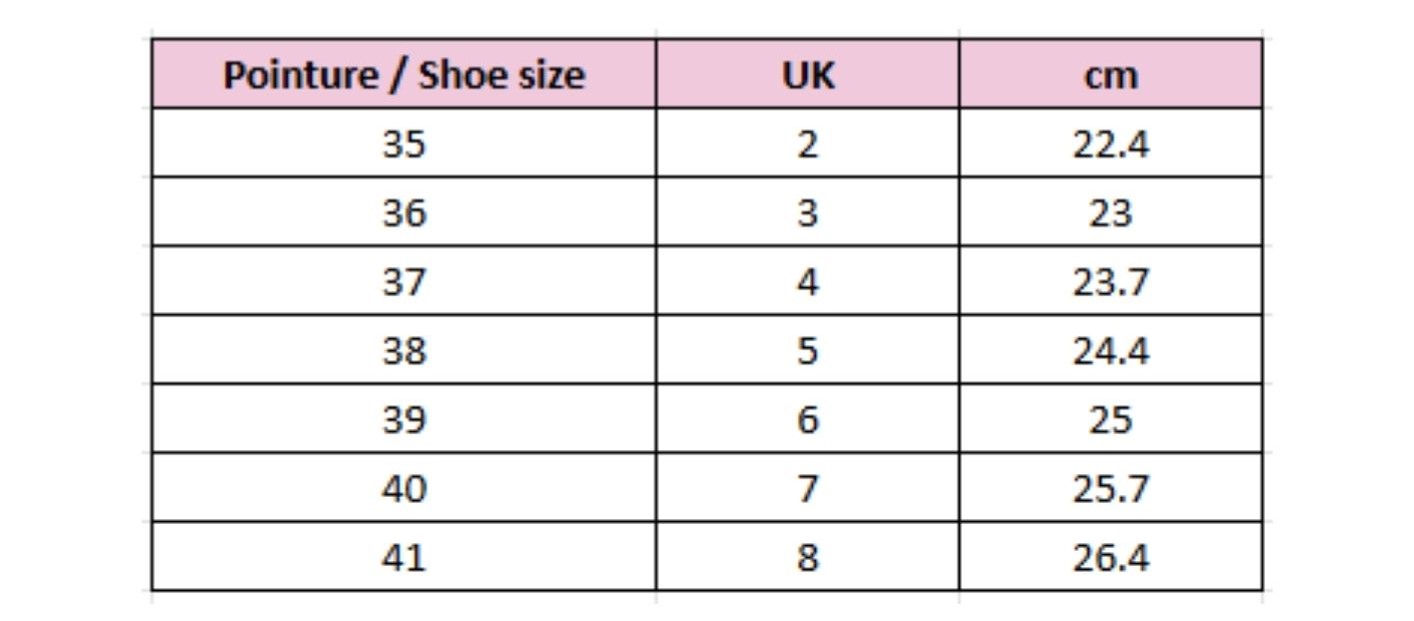This screenshot has height=621, width=1414.
Task: Click the 25.7 cm cell
Action: point(1110,488)
